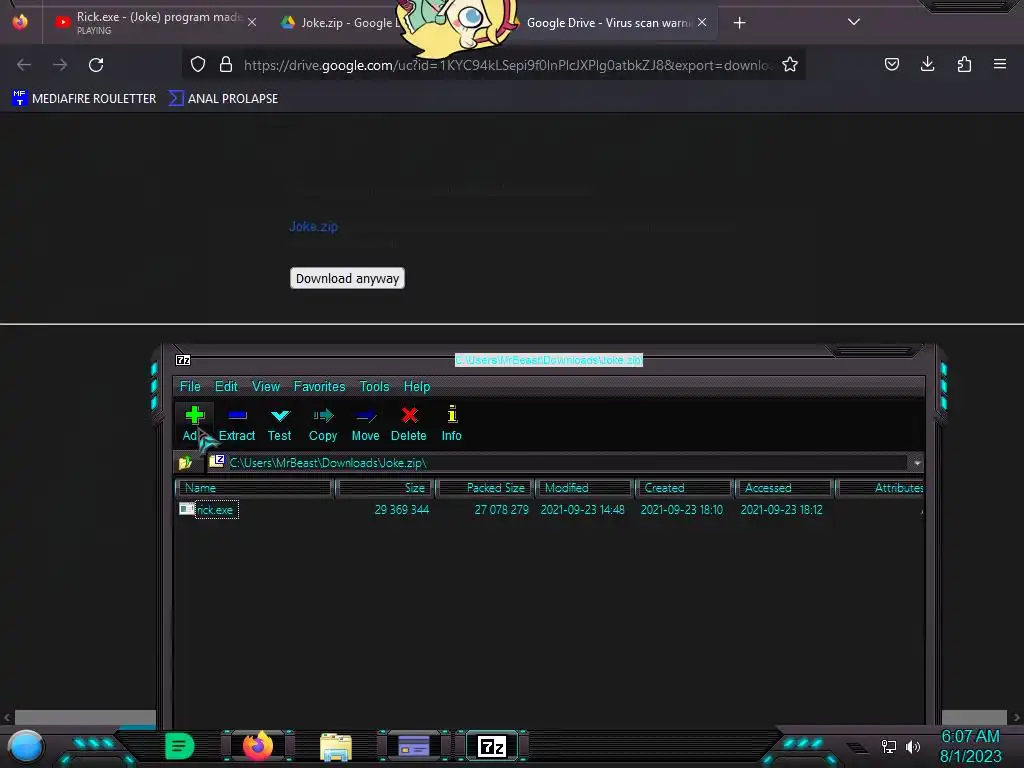Open Firefox from the taskbar
This screenshot has height=768, width=1024.
(258, 746)
